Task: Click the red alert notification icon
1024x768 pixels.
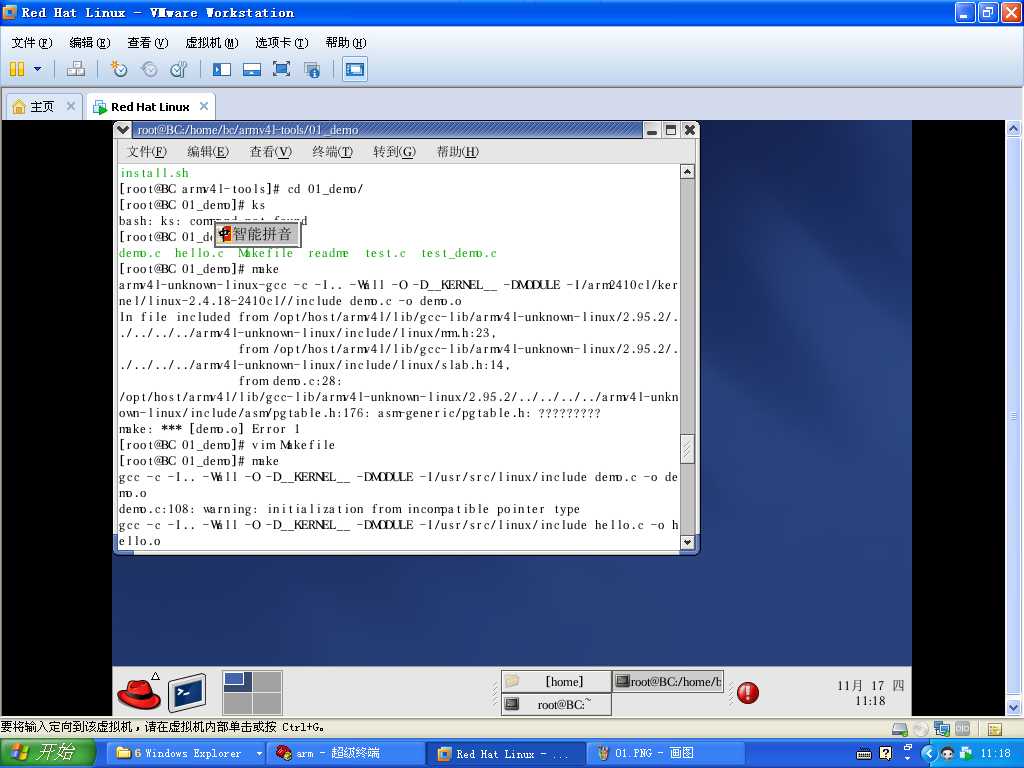Action: pyautogui.click(x=748, y=693)
